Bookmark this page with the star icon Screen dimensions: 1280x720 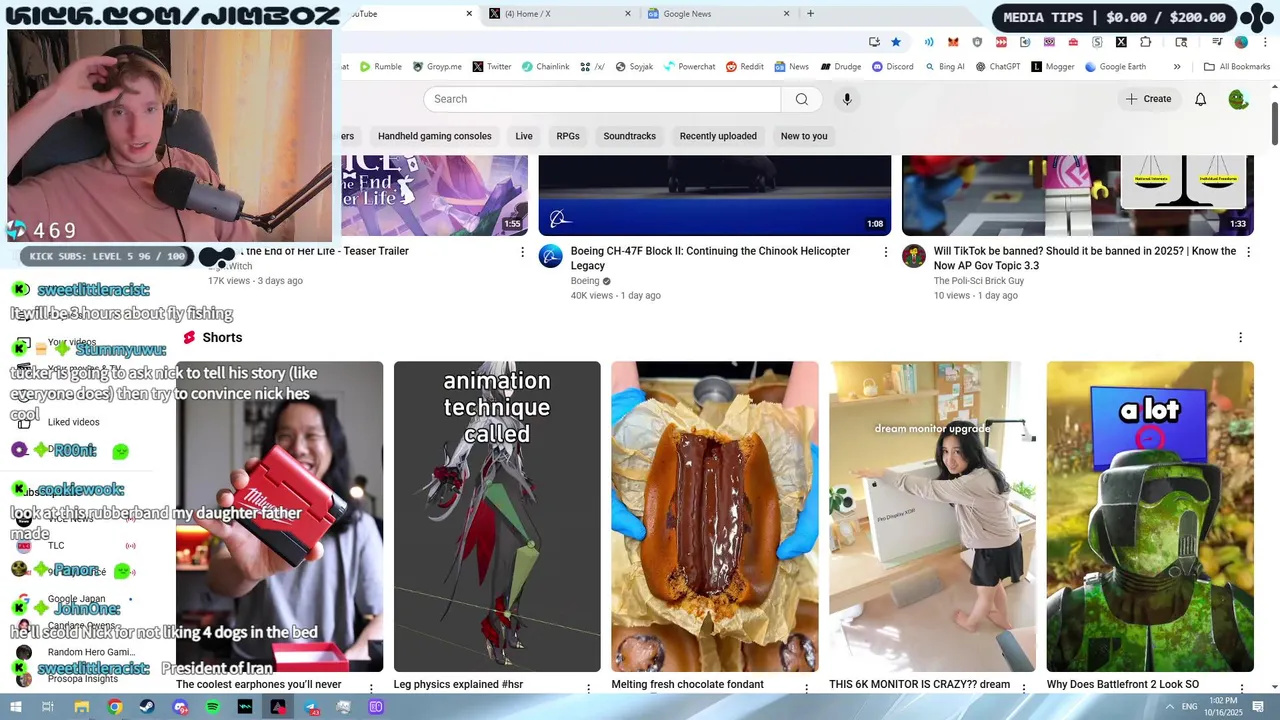896,42
